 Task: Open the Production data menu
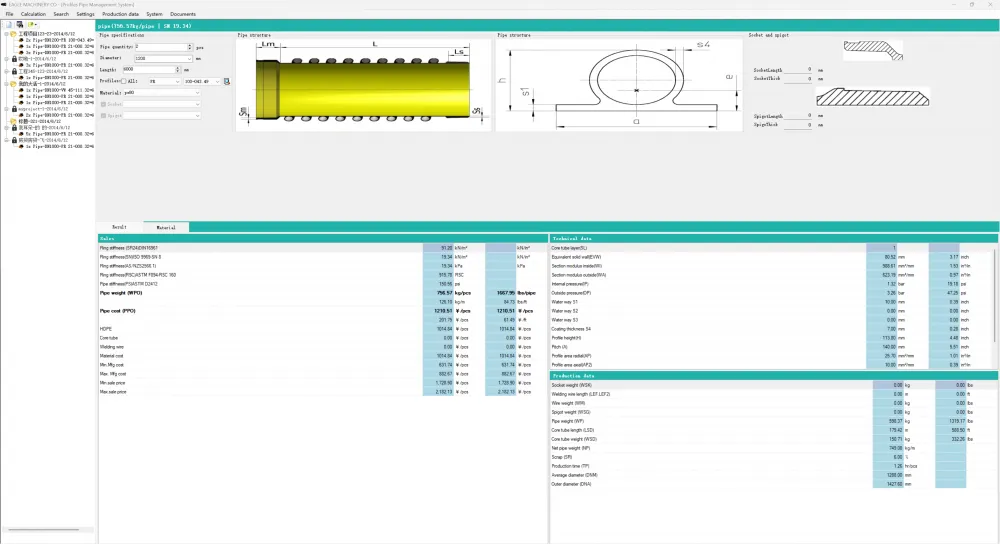coord(120,14)
